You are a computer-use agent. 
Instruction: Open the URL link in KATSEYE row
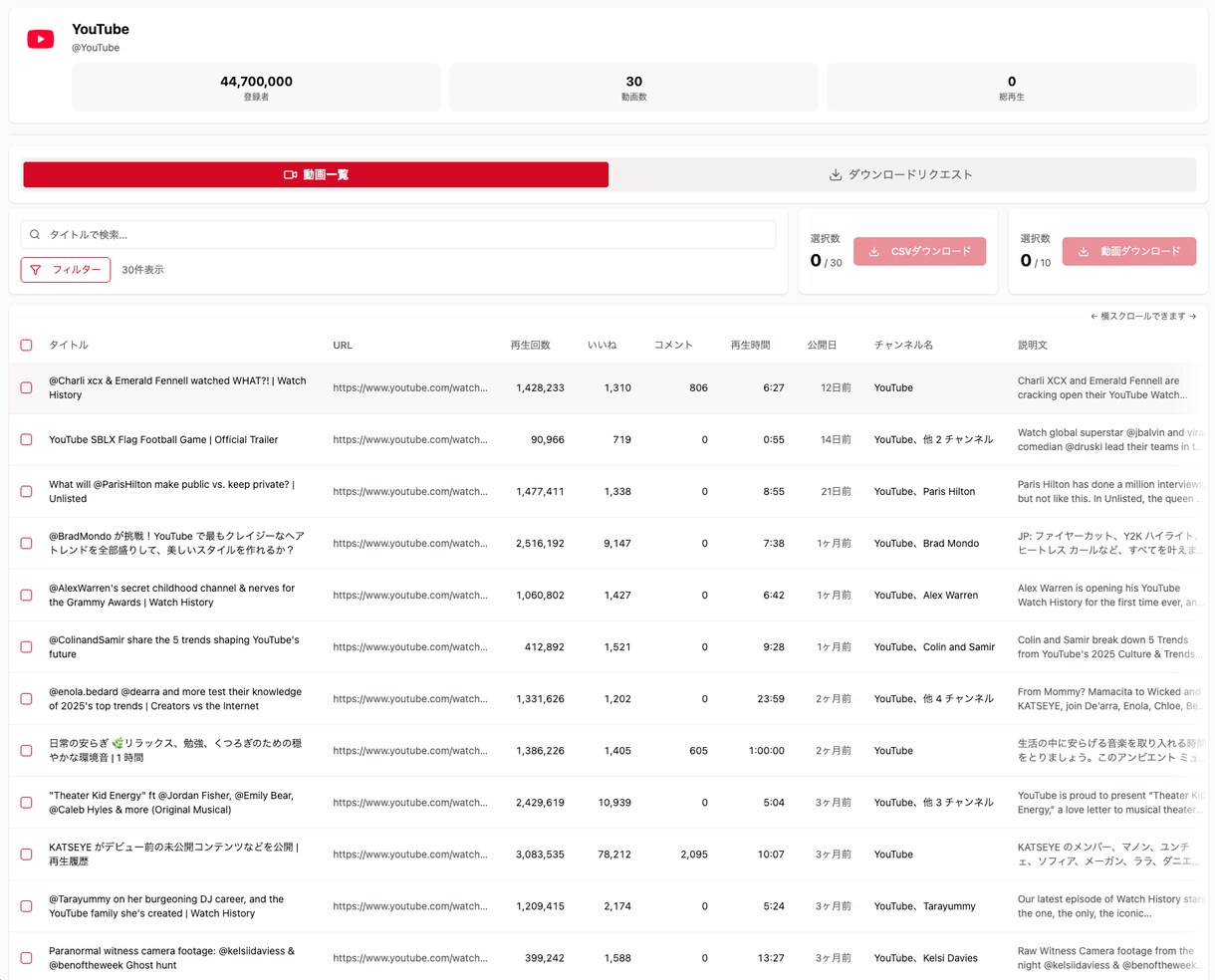[x=410, y=855]
